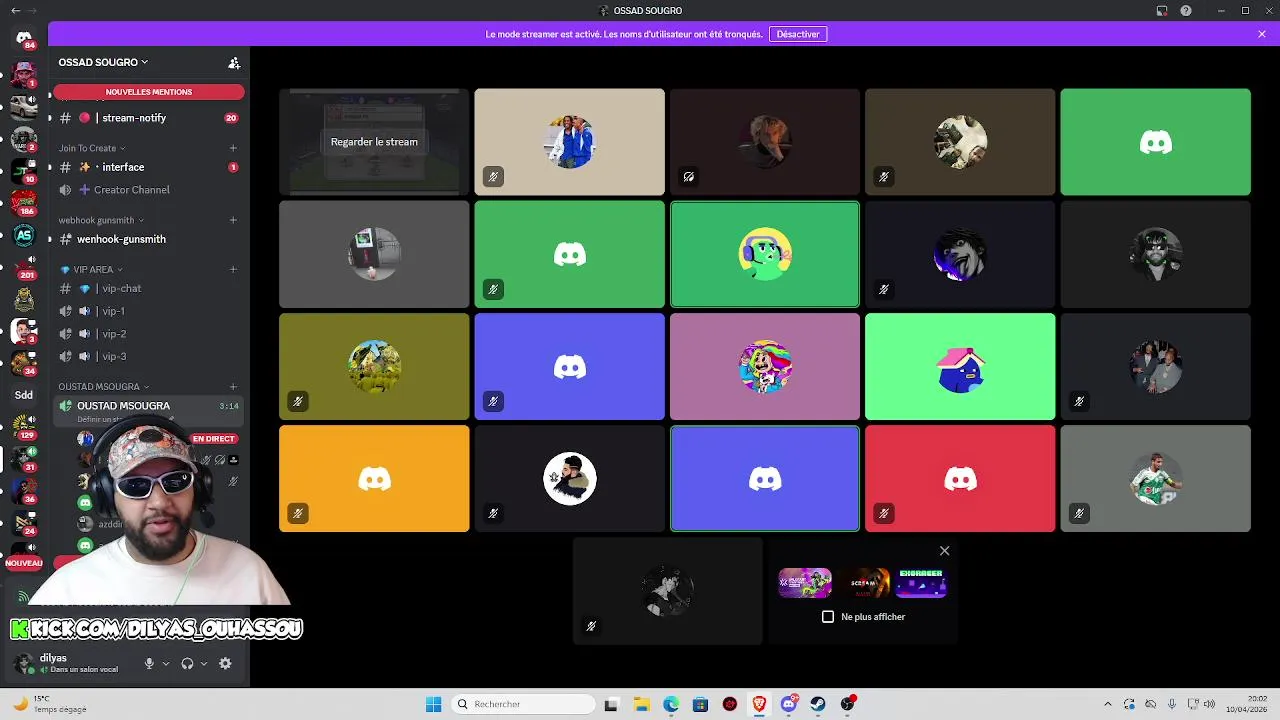Open the invite people icon beside OSSAD SOUGRO
Screen dimensions: 1280x720
click(234, 63)
